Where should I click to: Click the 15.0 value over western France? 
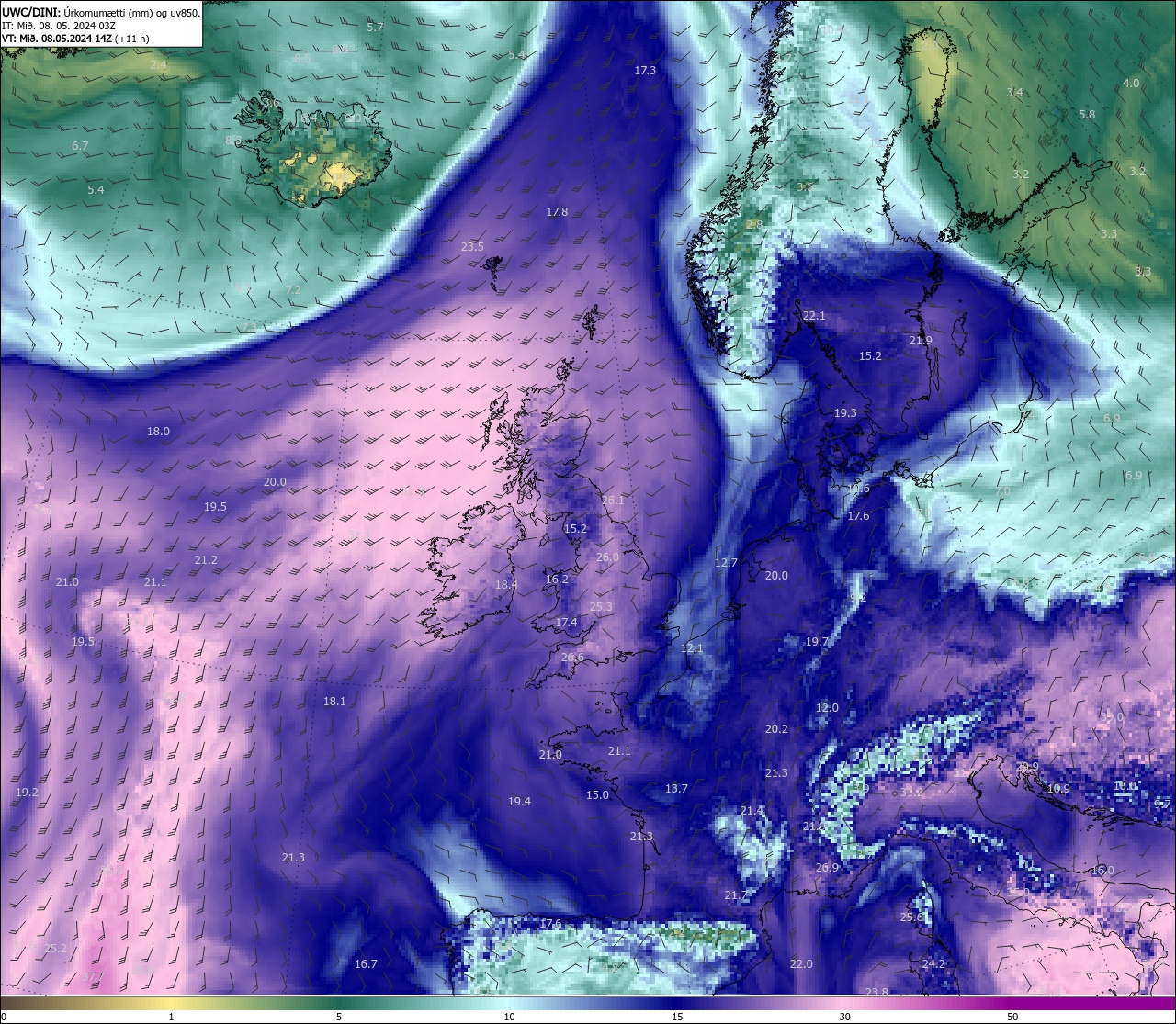[x=597, y=795]
